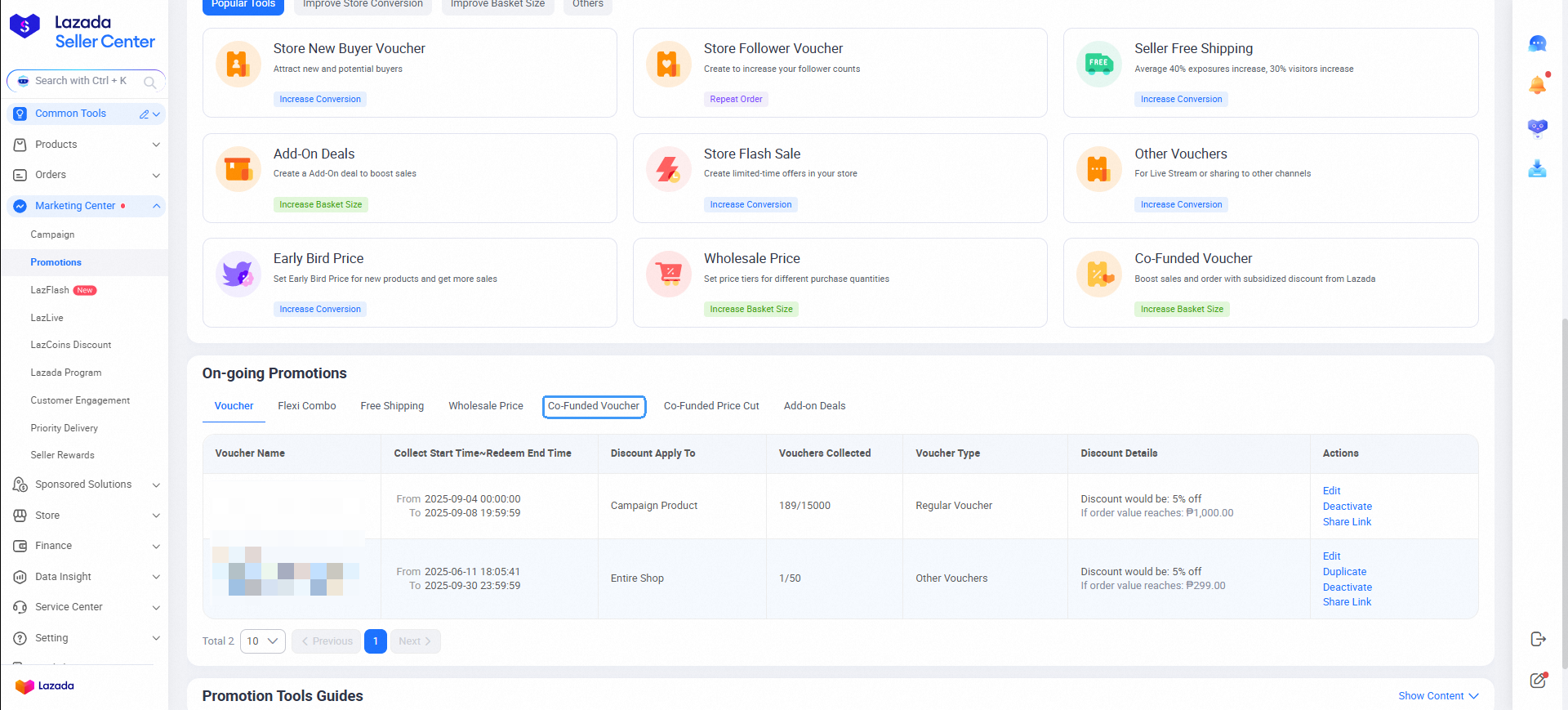
Task: Switch to the Flexi Combo tab
Action: pyautogui.click(x=307, y=406)
